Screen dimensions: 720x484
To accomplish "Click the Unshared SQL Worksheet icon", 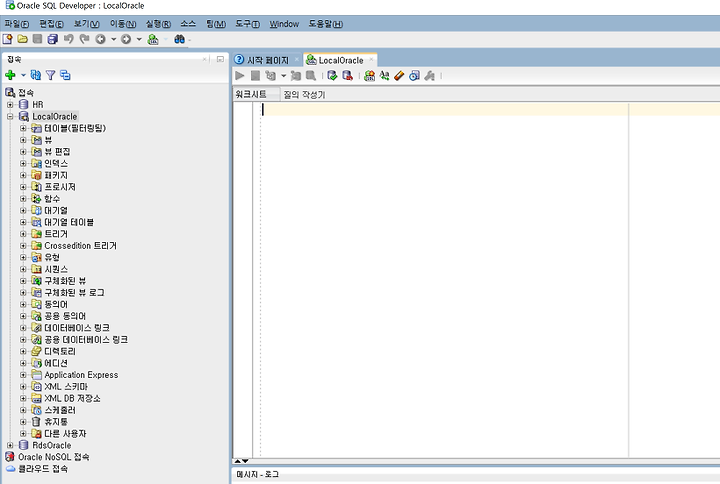I will [x=369, y=75].
